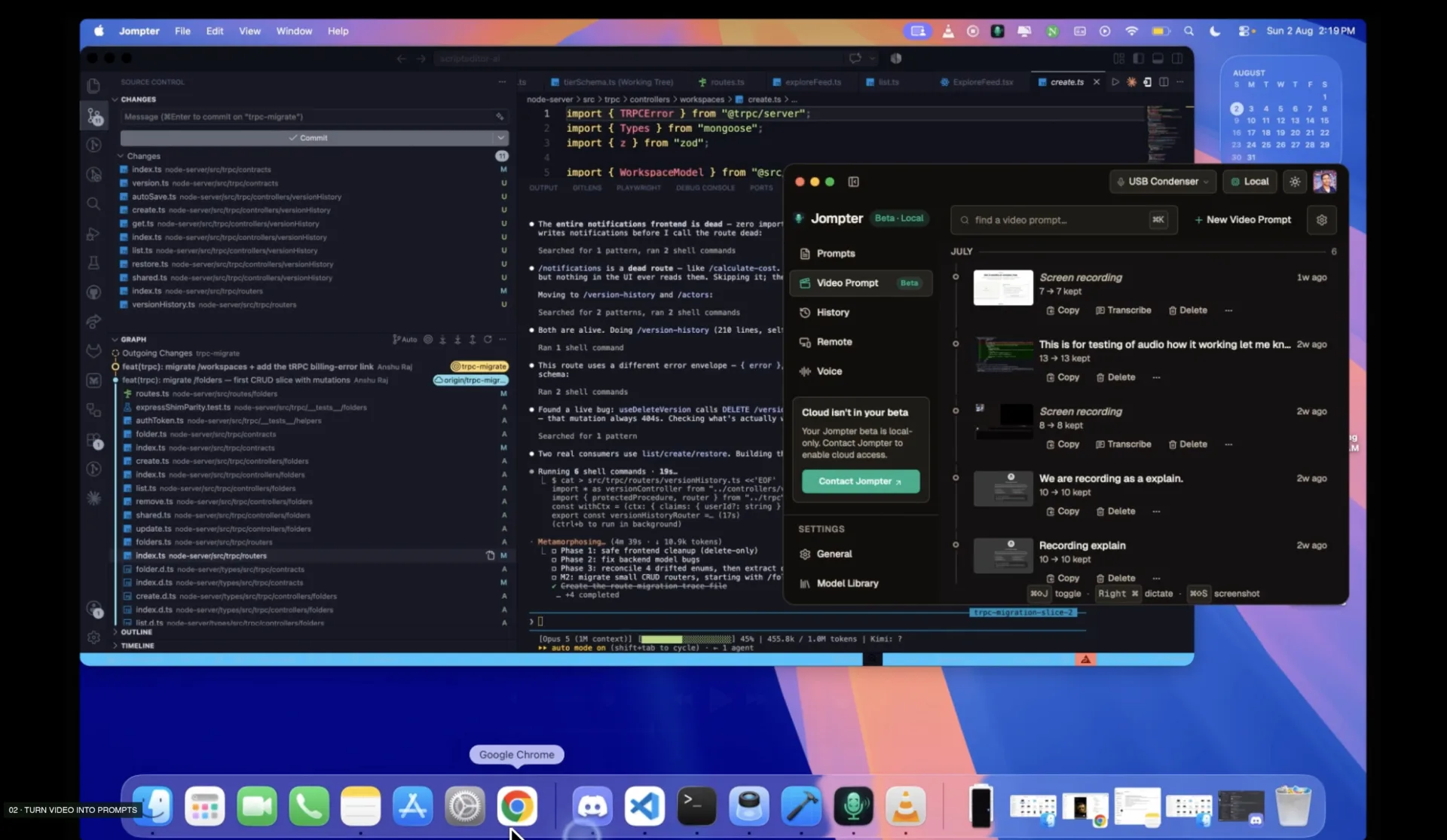Open the Window menu in the menu bar
This screenshot has width=1447, height=840.
294,31
